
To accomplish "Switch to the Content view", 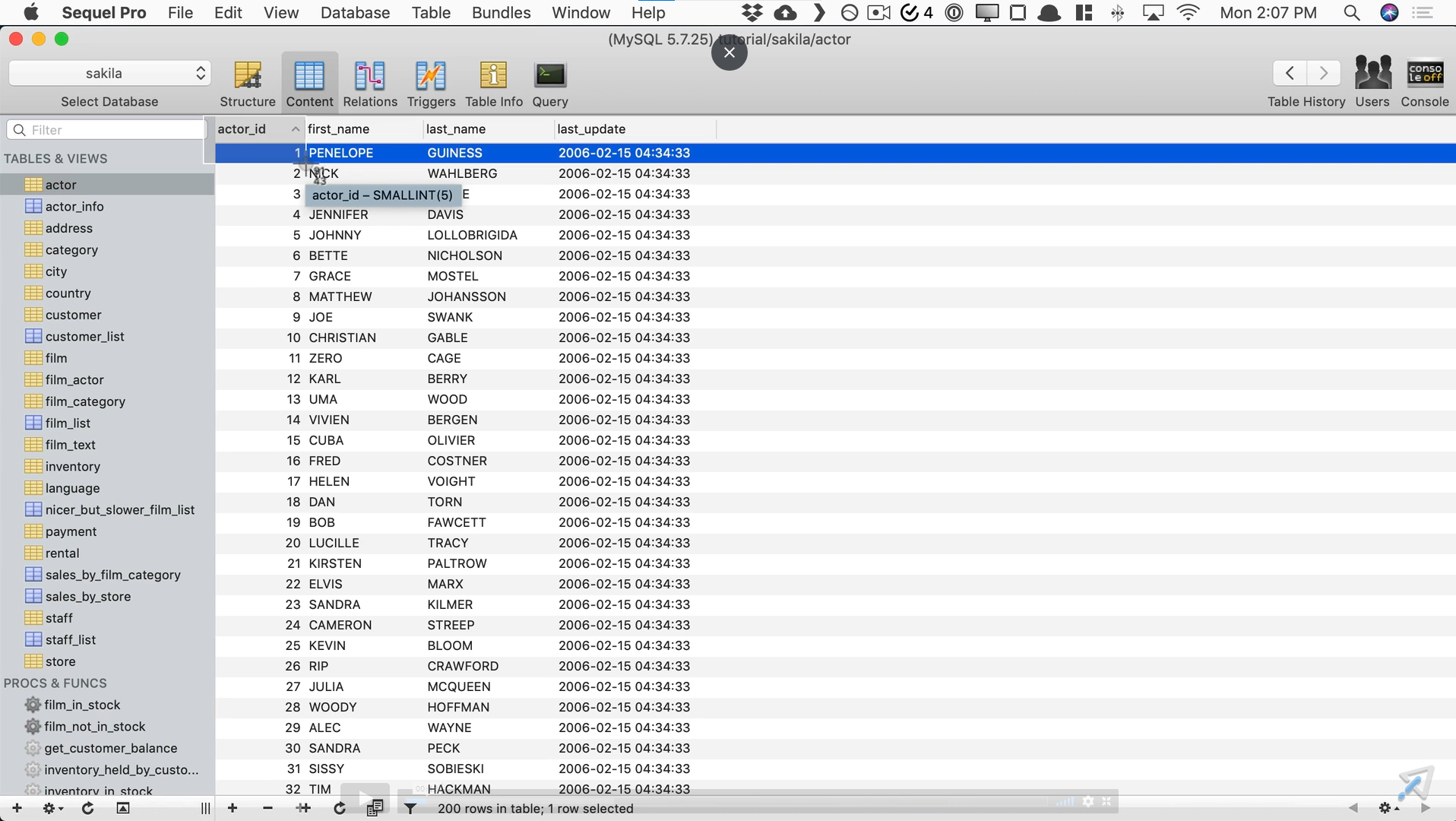I will point(309,83).
